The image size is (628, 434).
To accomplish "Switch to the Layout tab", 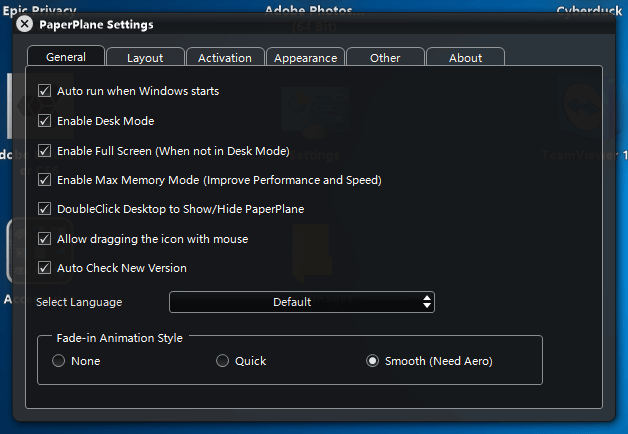I will 145,58.
